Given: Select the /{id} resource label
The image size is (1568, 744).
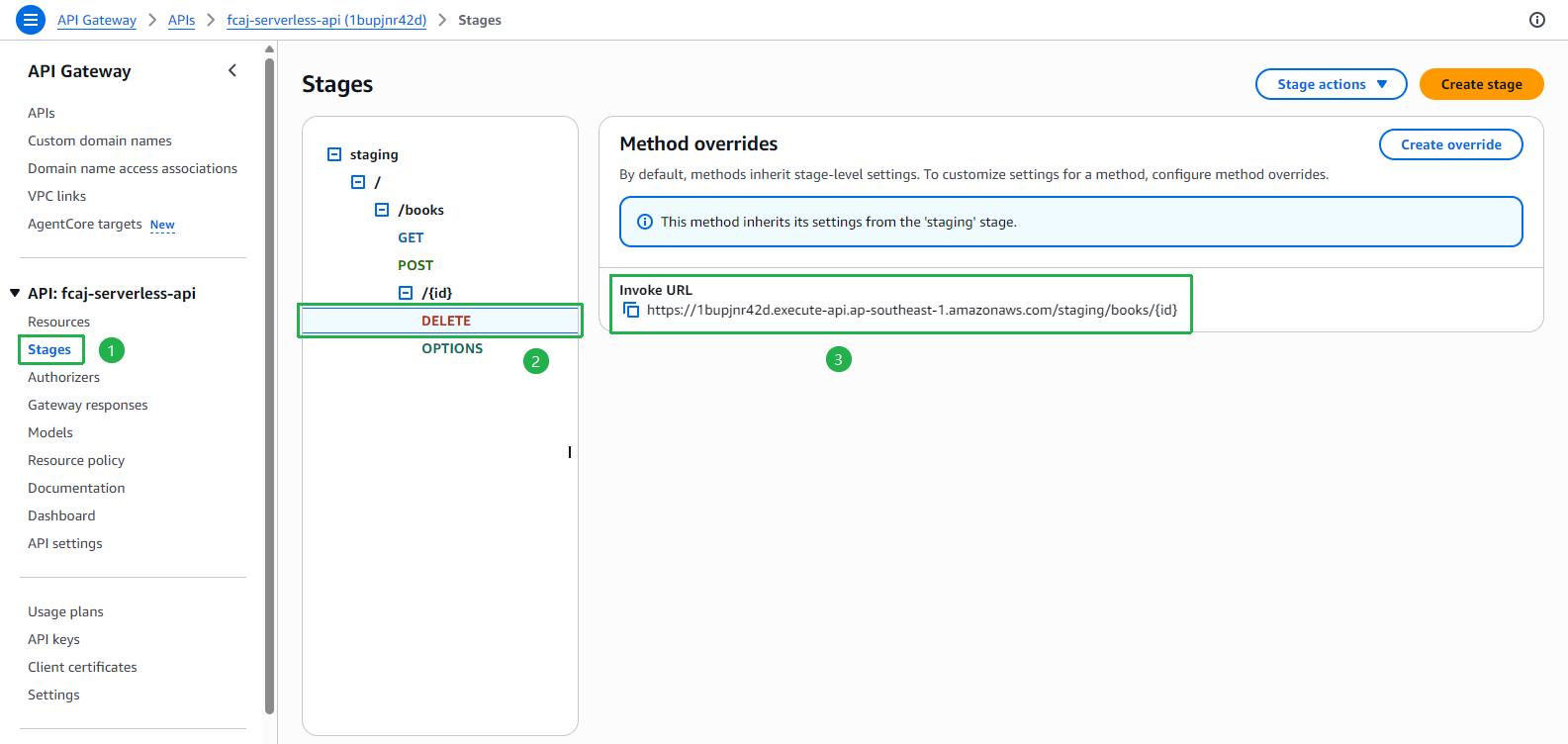Looking at the screenshot, I should [437, 293].
